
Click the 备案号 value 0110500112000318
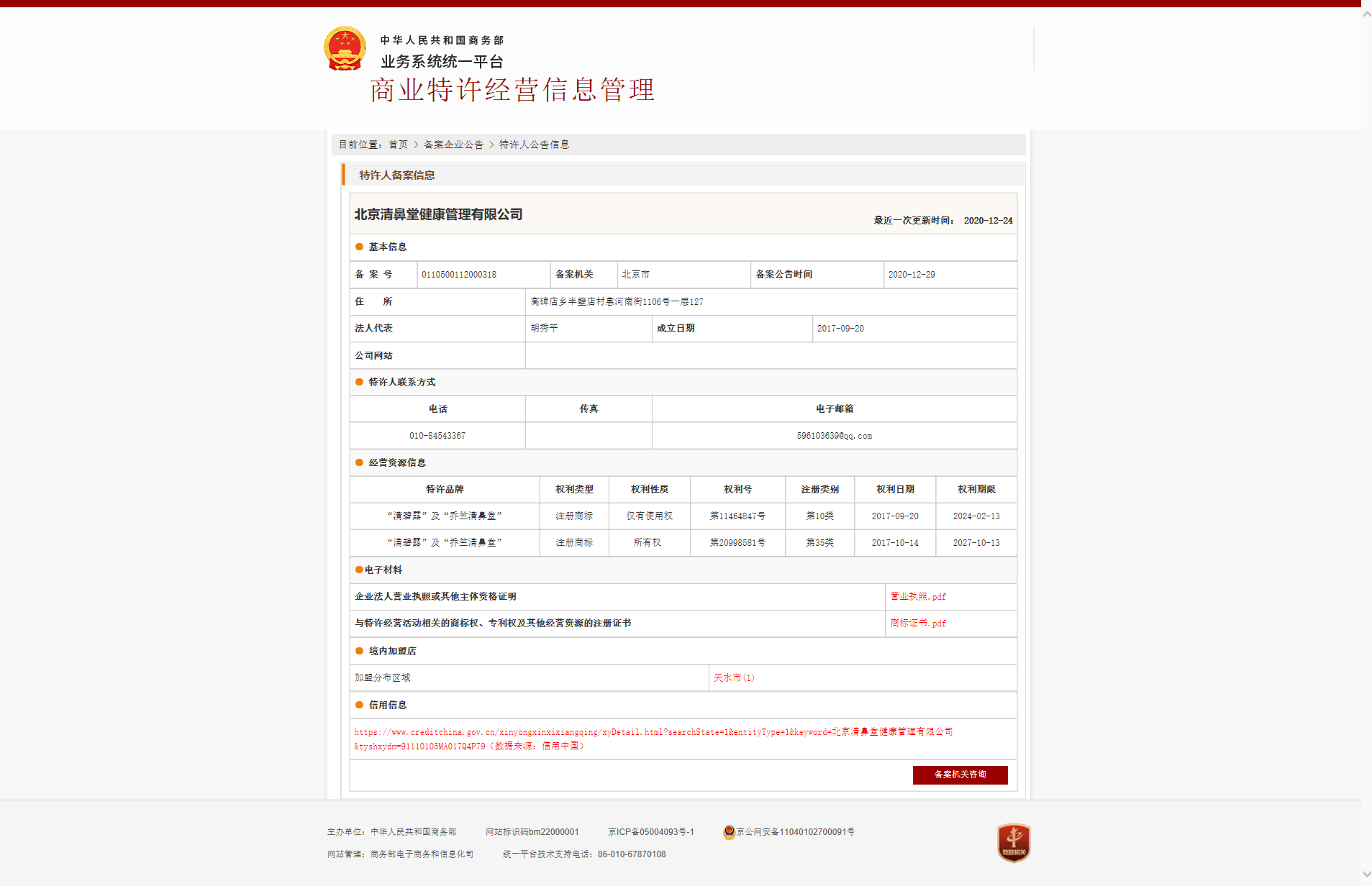point(459,275)
